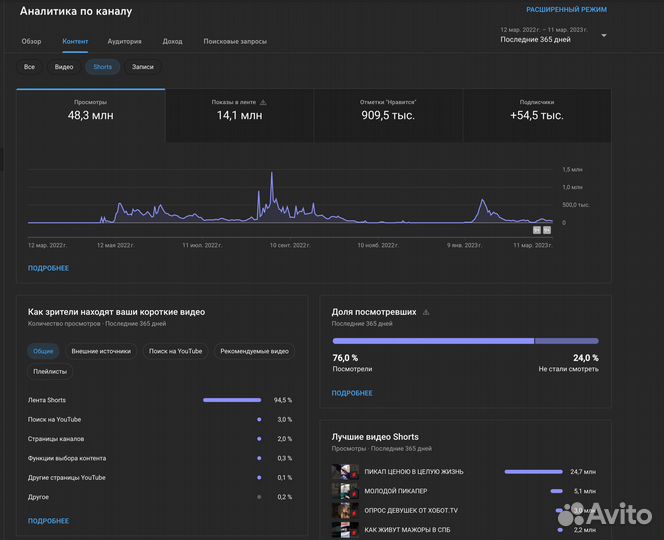Switch to the Аудитория tab

(x=125, y=42)
